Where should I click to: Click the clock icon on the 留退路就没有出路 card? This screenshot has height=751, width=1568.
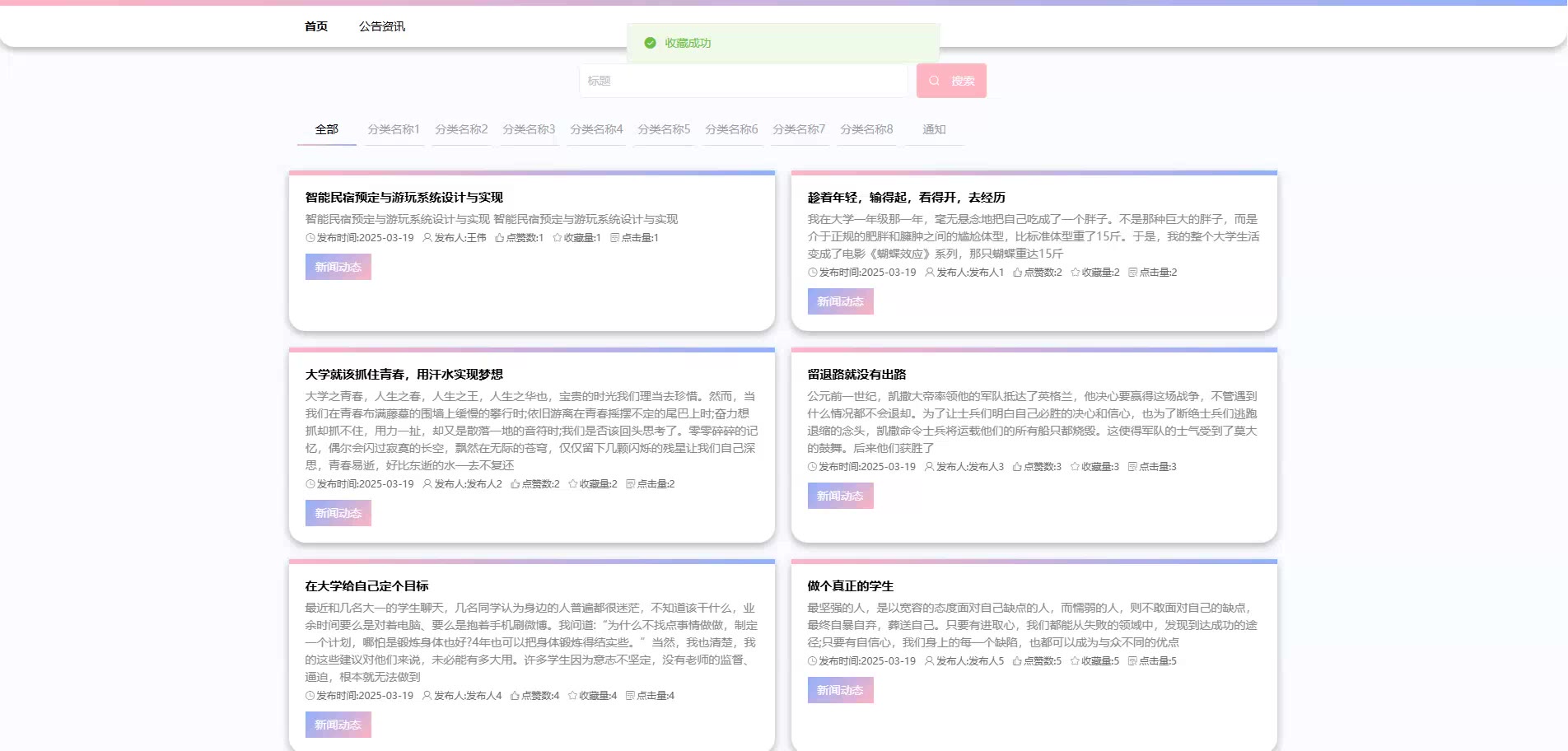[813, 467]
